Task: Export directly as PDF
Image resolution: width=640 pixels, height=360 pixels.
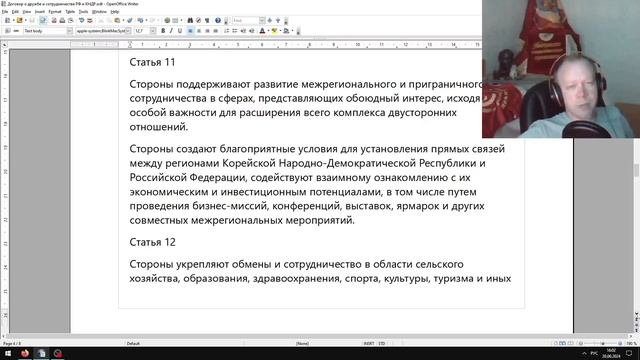Action: [x=54, y=20]
